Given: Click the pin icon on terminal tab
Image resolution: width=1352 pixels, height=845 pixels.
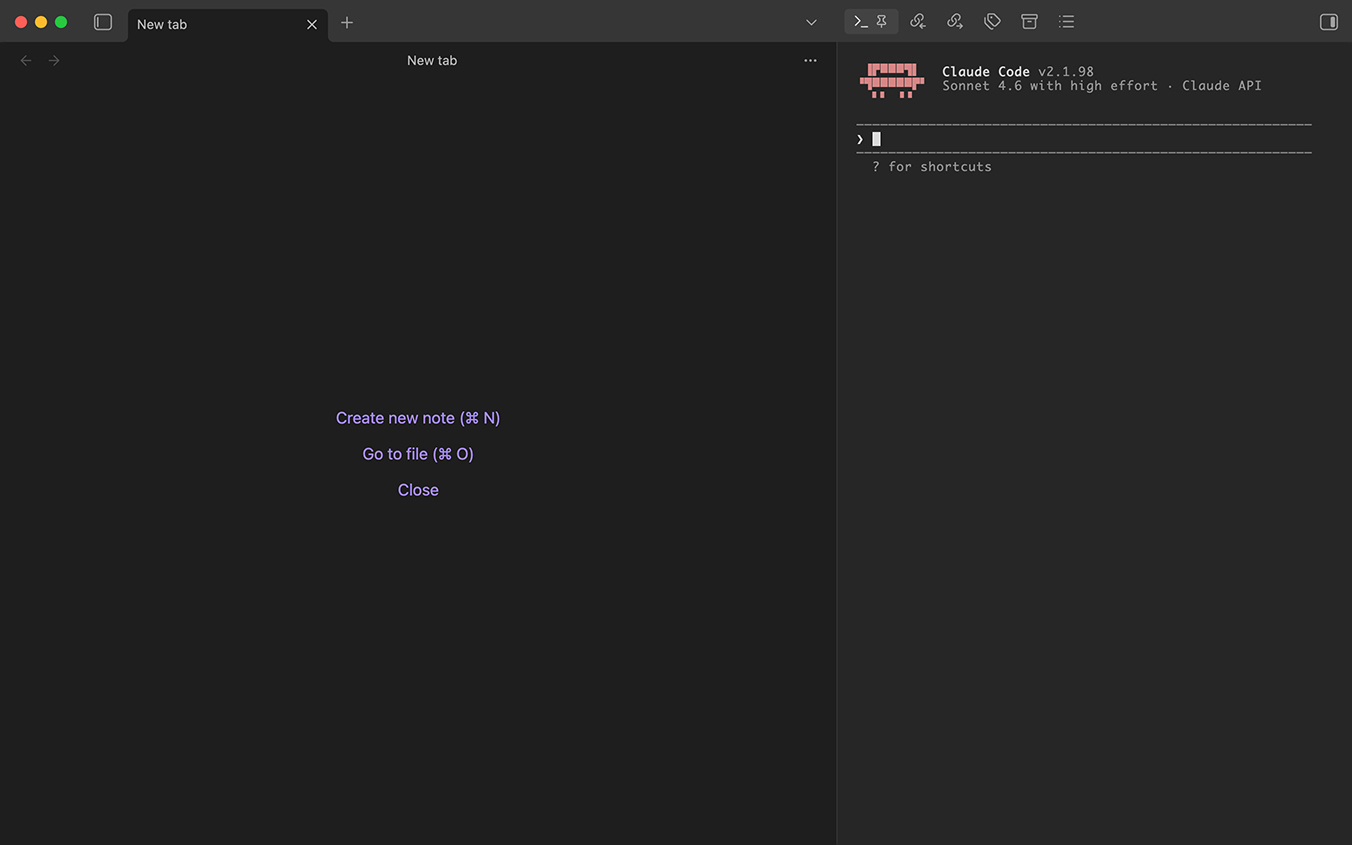Looking at the screenshot, I should (x=882, y=21).
